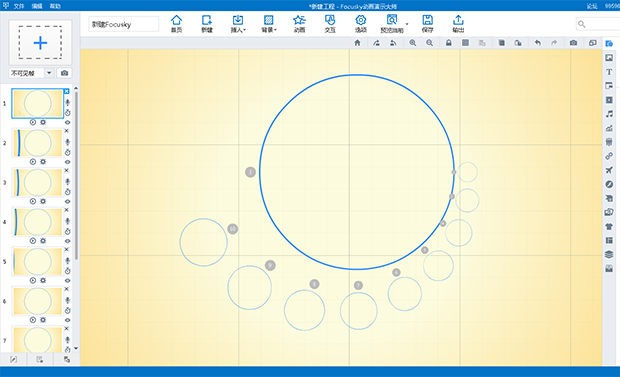This screenshot has width=620, height=377.
Task: Expand the 插入 (insert) dropdown
Action: pos(238,24)
